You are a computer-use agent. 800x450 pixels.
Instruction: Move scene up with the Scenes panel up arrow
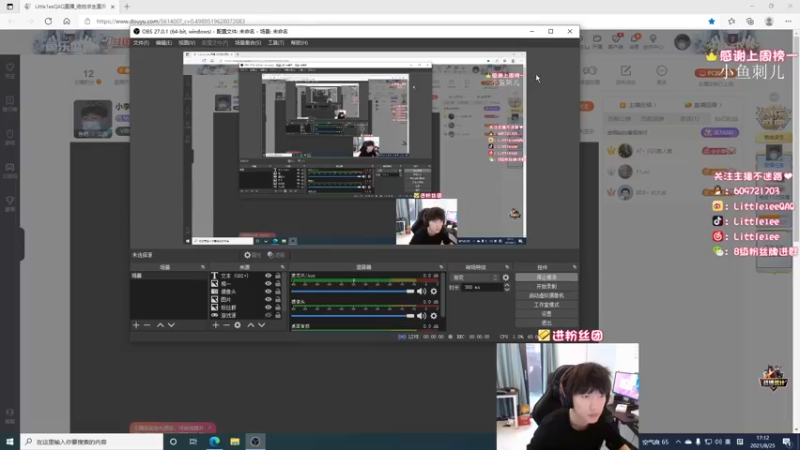160,325
